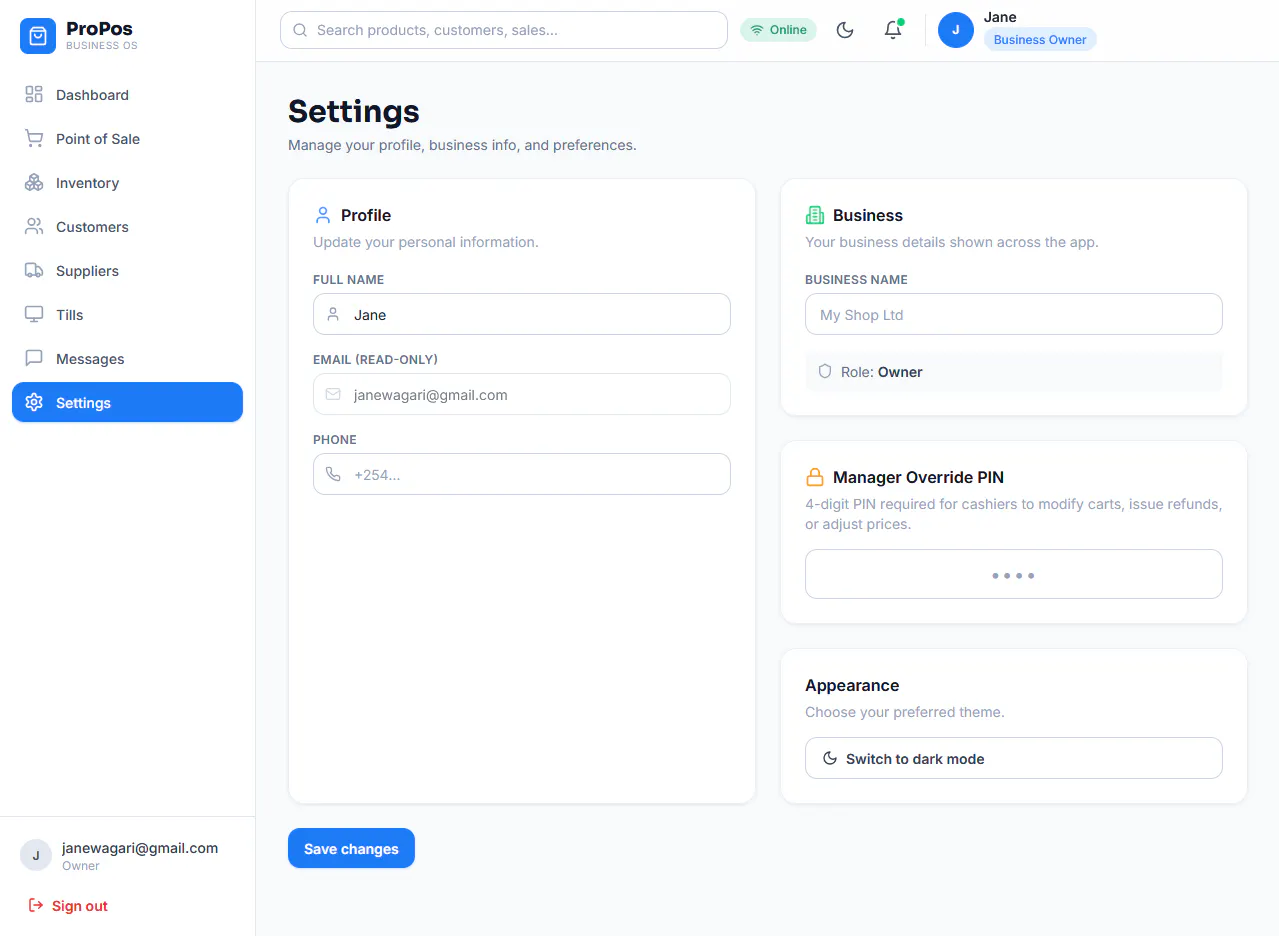Click the Messages chat bubble icon
Image resolution: width=1279 pixels, height=936 pixels.
coord(34,358)
